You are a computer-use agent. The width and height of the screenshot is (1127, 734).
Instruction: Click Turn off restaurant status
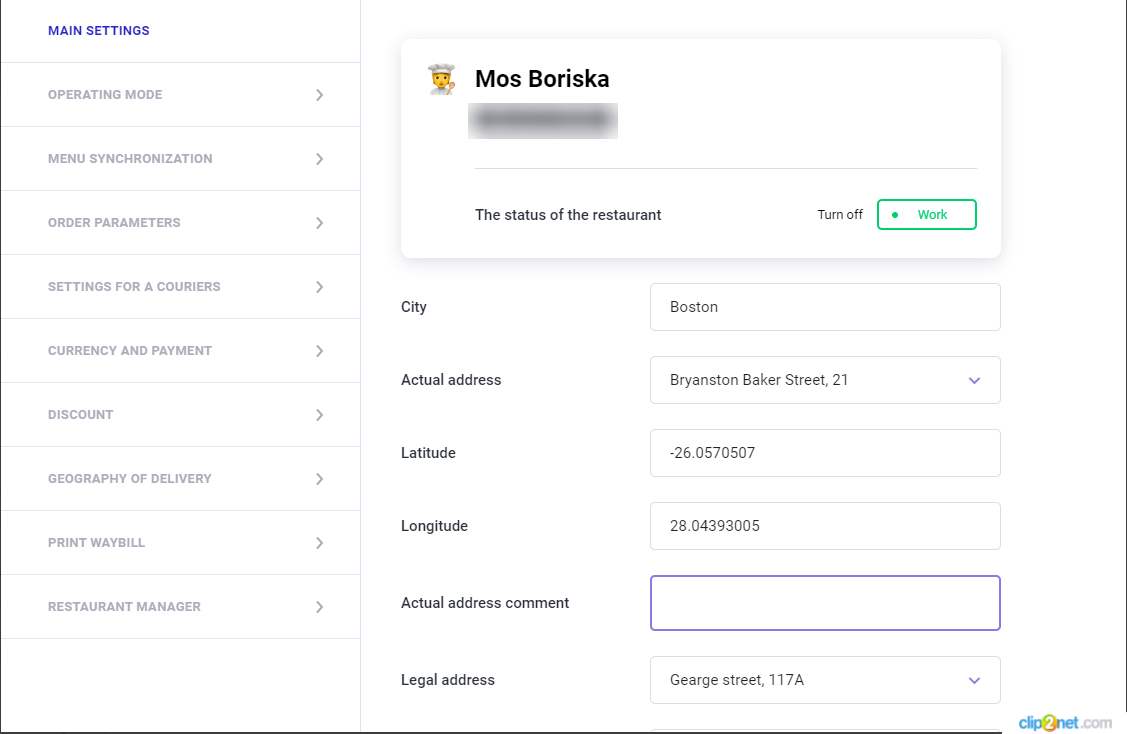click(840, 214)
